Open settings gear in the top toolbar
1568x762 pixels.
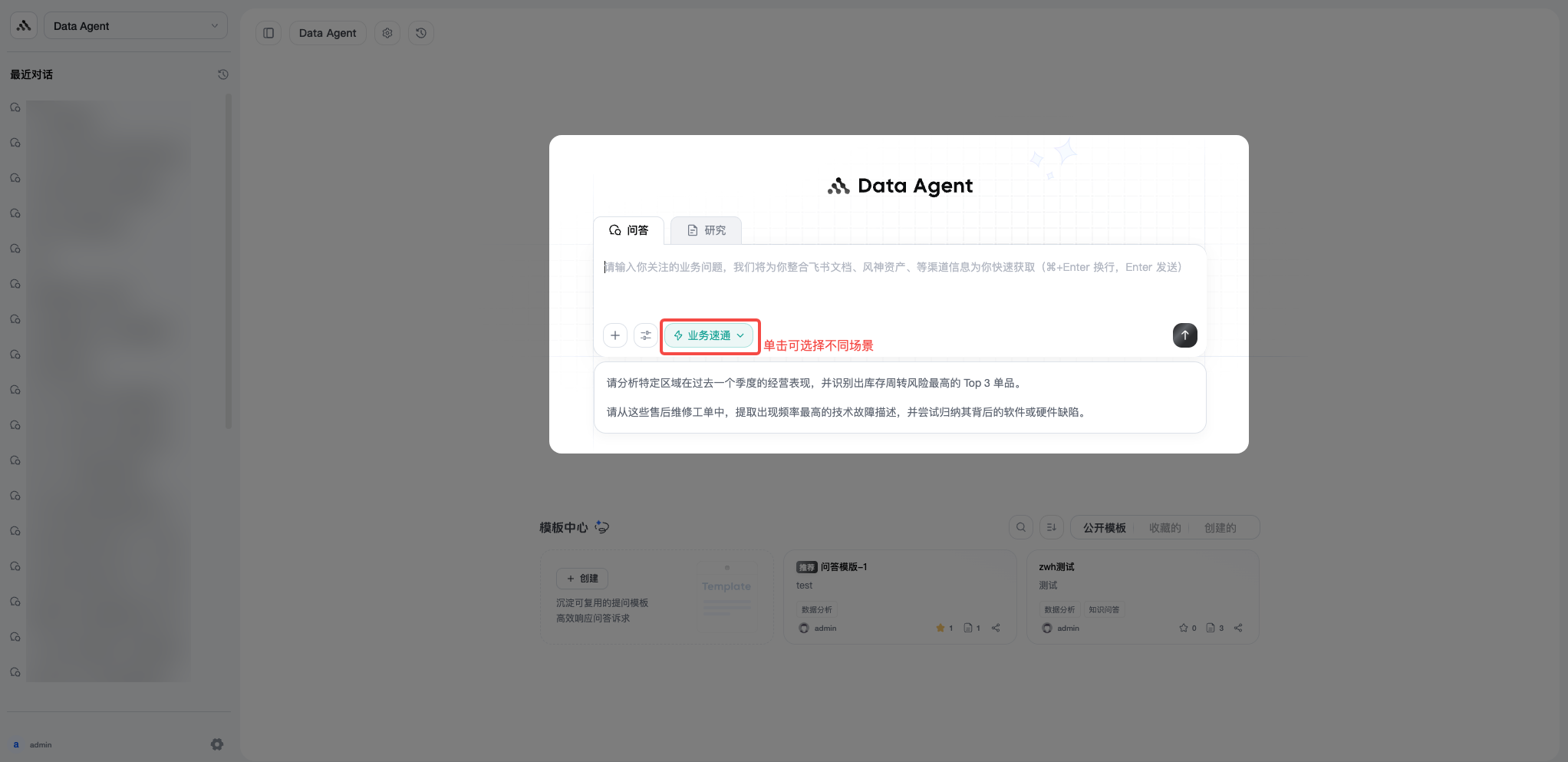(387, 33)
